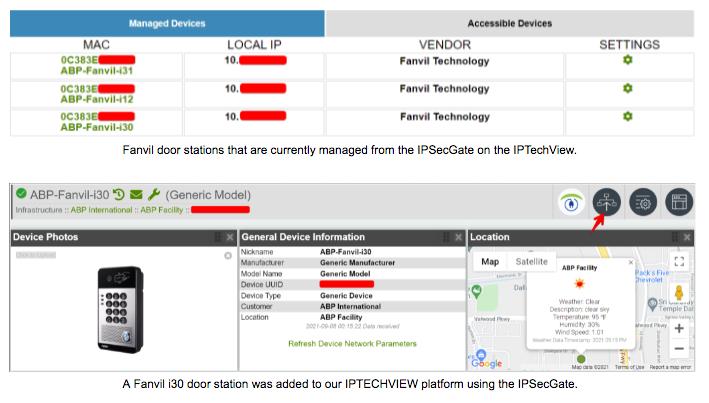Click the envelope message icon
709x403 pixels.
[x=136, y=194]
